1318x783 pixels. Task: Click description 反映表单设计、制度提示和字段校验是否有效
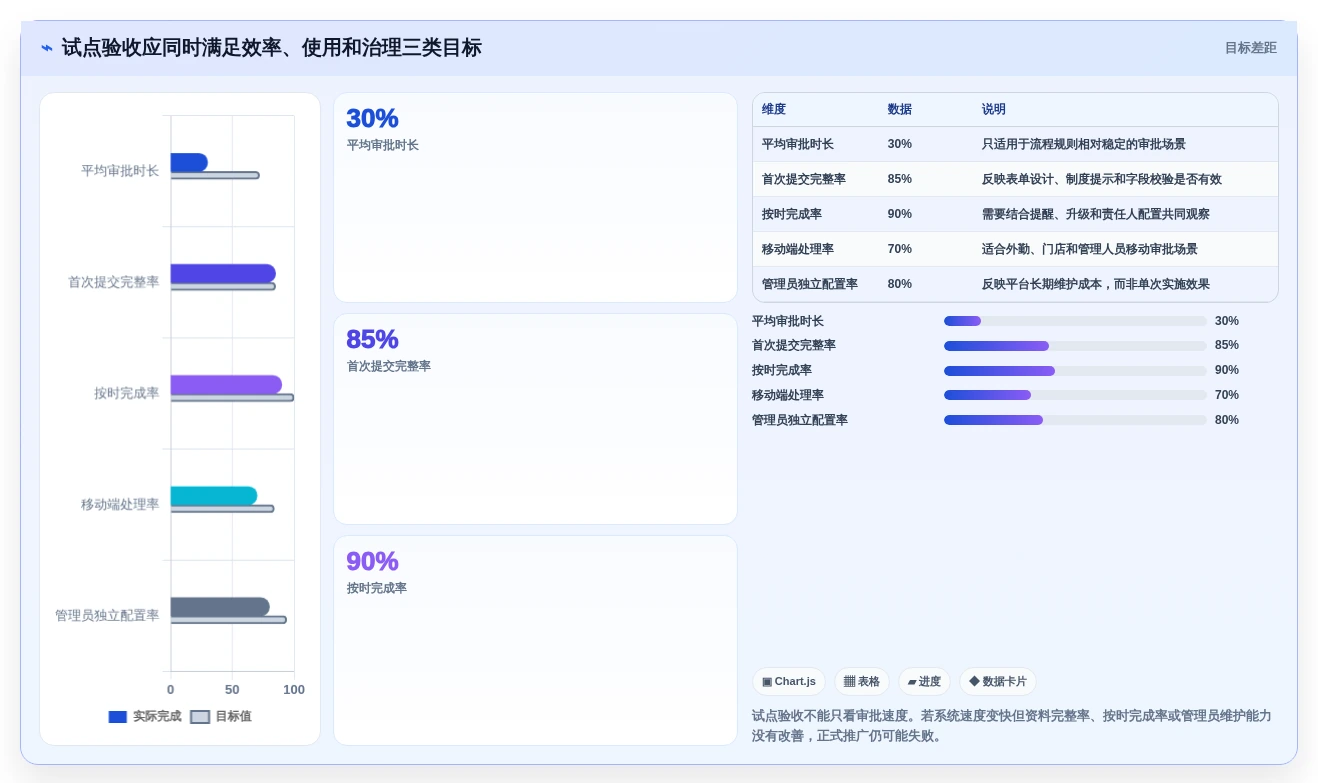pyautogui.click(x=1102, y=179)
